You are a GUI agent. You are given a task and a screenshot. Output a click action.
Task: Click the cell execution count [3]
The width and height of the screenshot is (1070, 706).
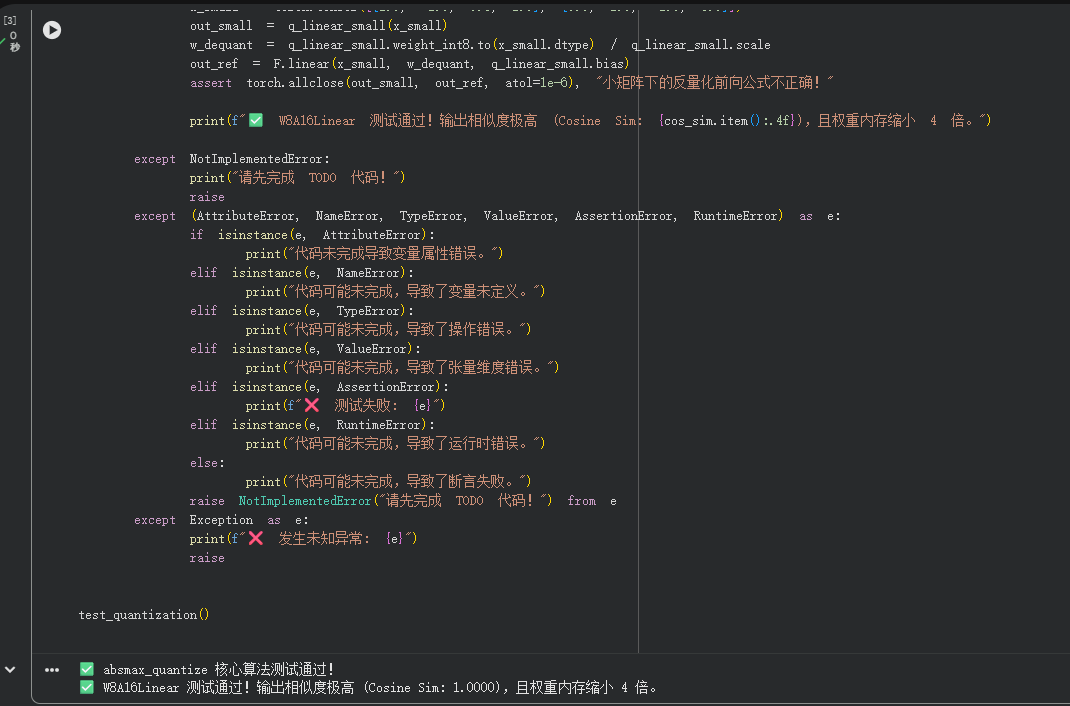click(10, 20)
